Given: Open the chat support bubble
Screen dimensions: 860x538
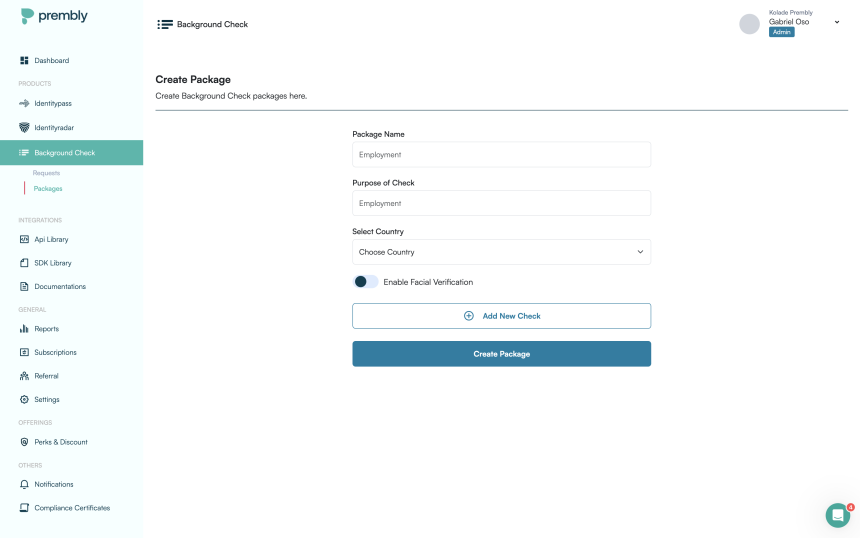Looking at the screenshot, I should tap(837, 515).
